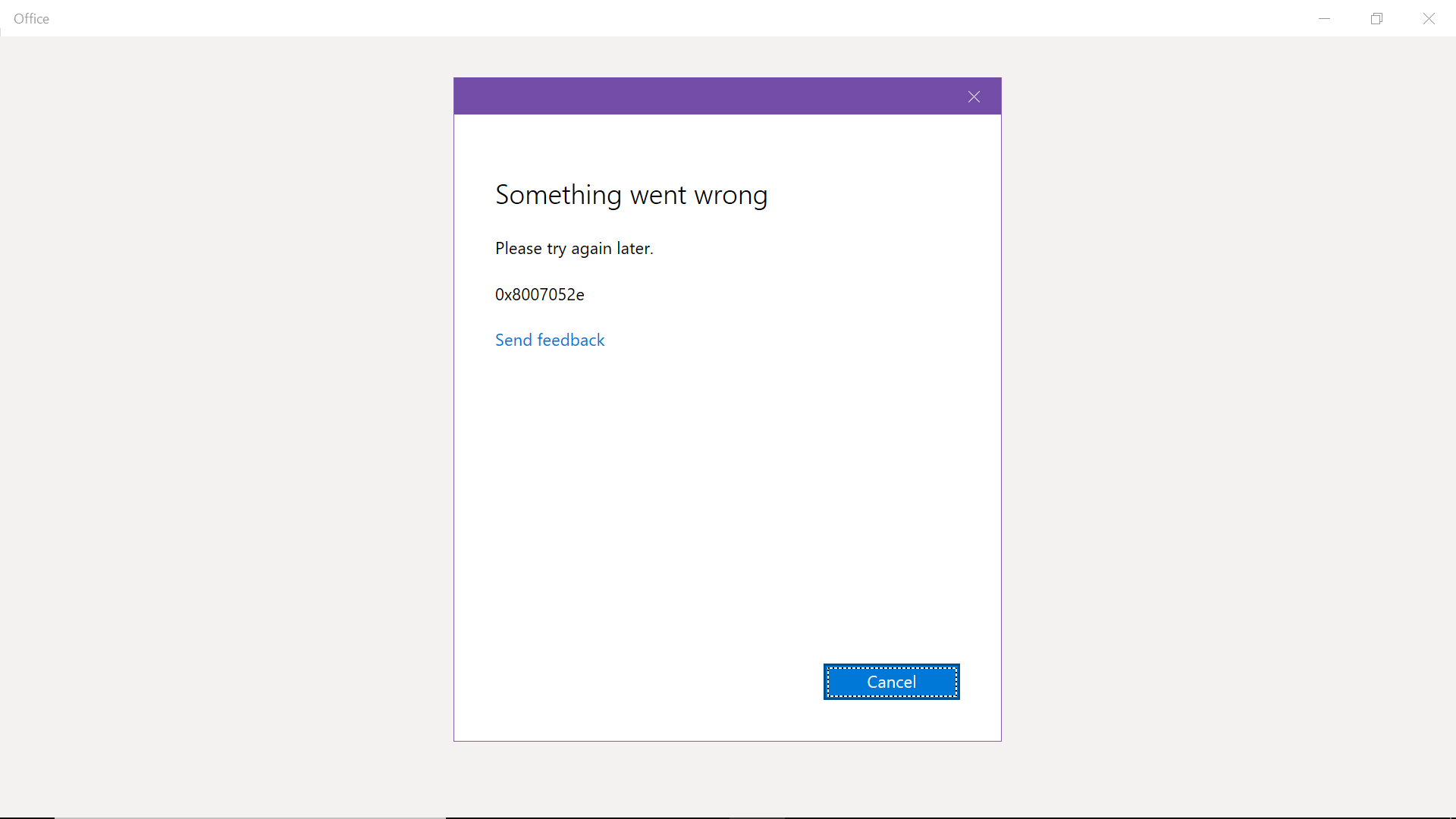The width and height of the screenshot is (1456, 819).
Task: Select the error code 0x8007052e text
Action: click(539, 294)
